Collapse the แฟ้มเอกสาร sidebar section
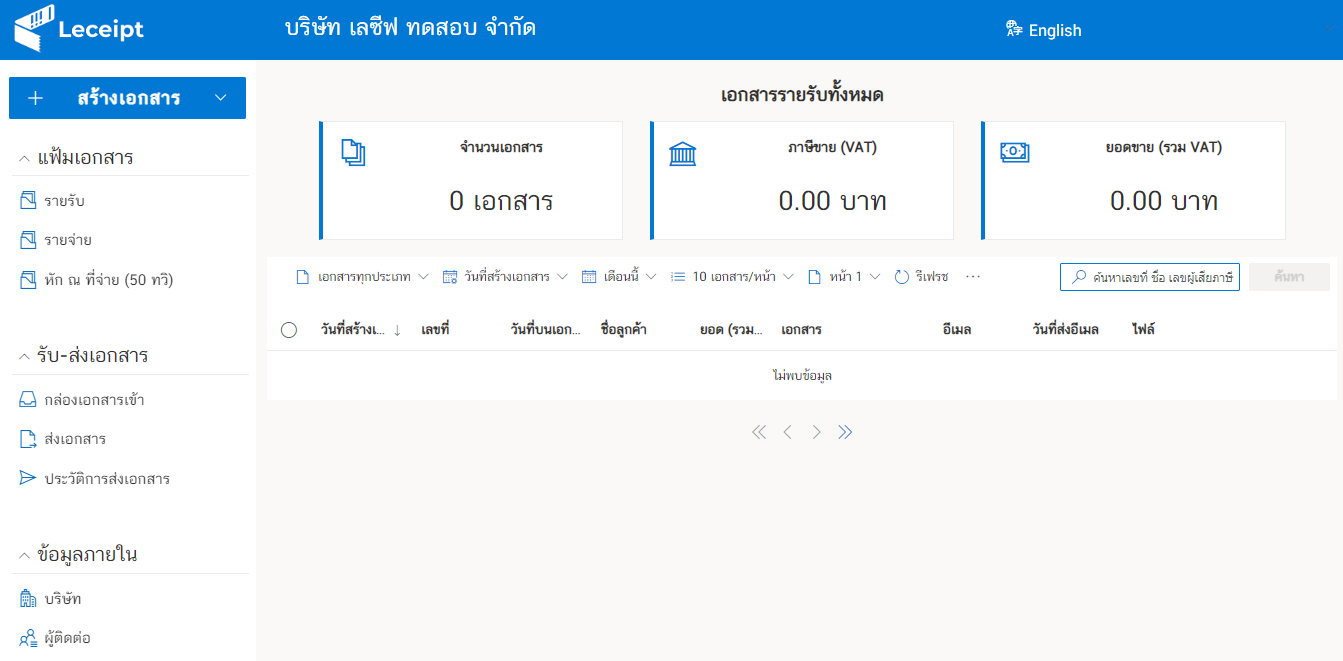The width and height of the screenshot is (1343, 661). 25,157
